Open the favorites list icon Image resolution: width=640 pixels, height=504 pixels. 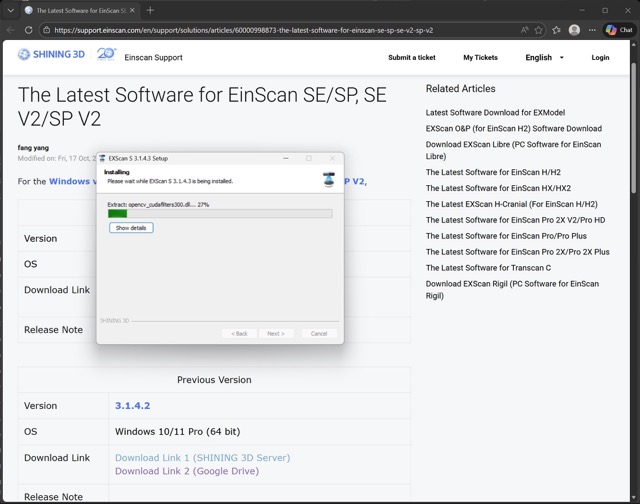tap(556, 30)
